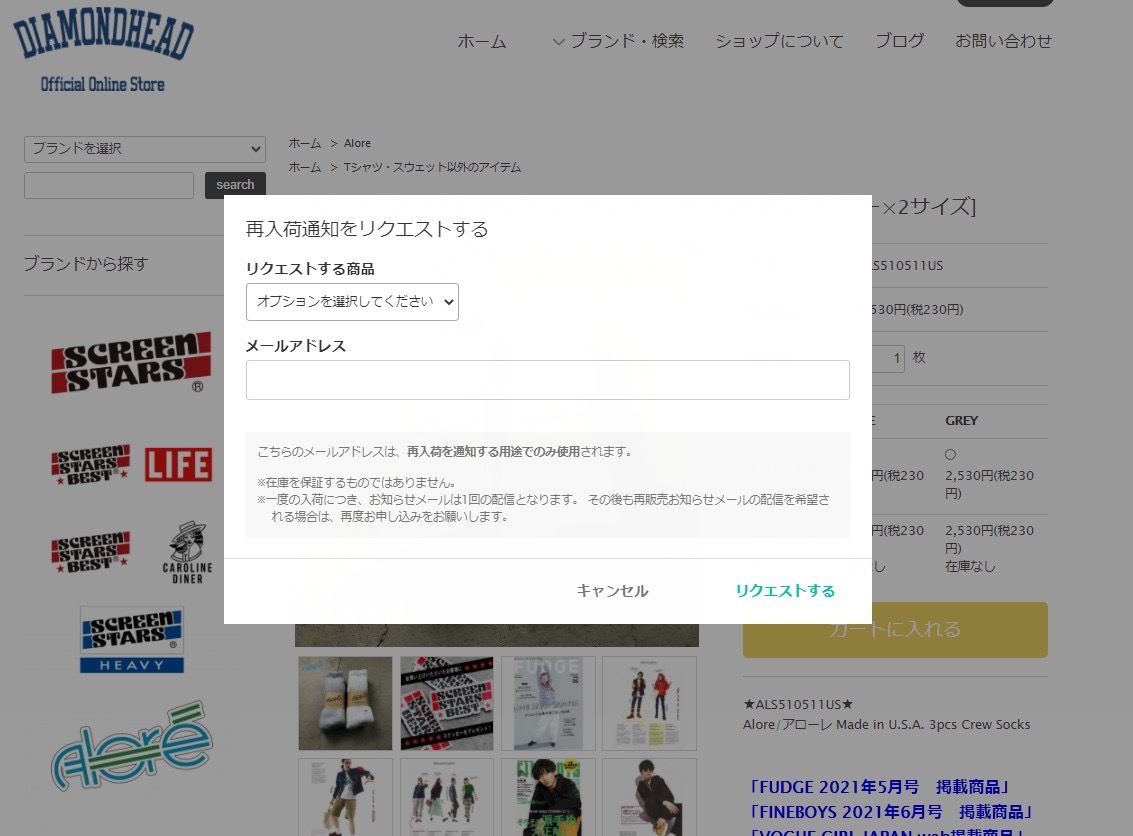
Task: View the green magazine cover thumbnail
Action: click(548, 797)
